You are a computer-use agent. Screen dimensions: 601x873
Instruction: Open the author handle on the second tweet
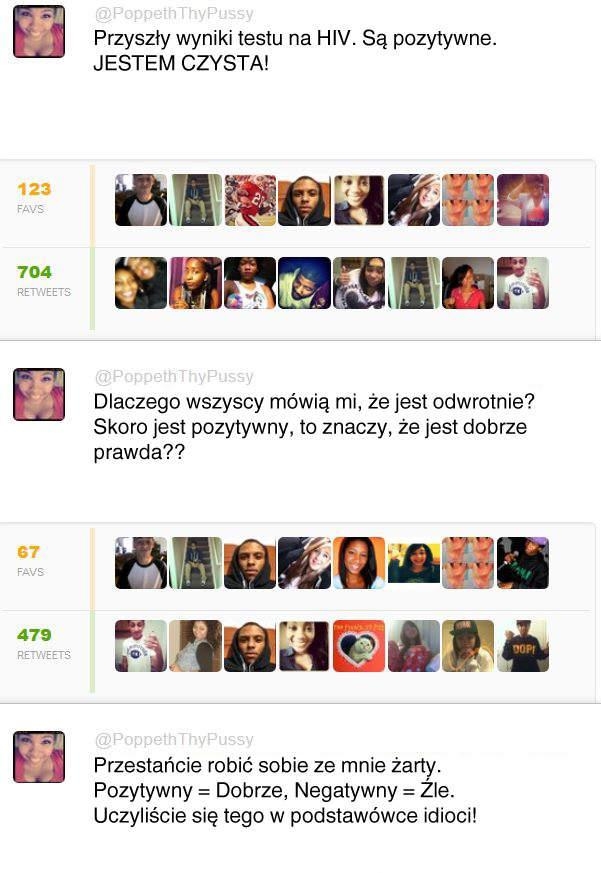(x=174, y=376)
